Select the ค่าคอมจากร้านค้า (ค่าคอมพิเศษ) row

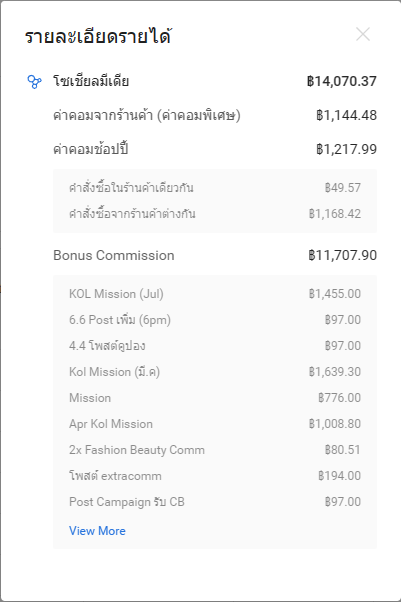click(215, 115)
